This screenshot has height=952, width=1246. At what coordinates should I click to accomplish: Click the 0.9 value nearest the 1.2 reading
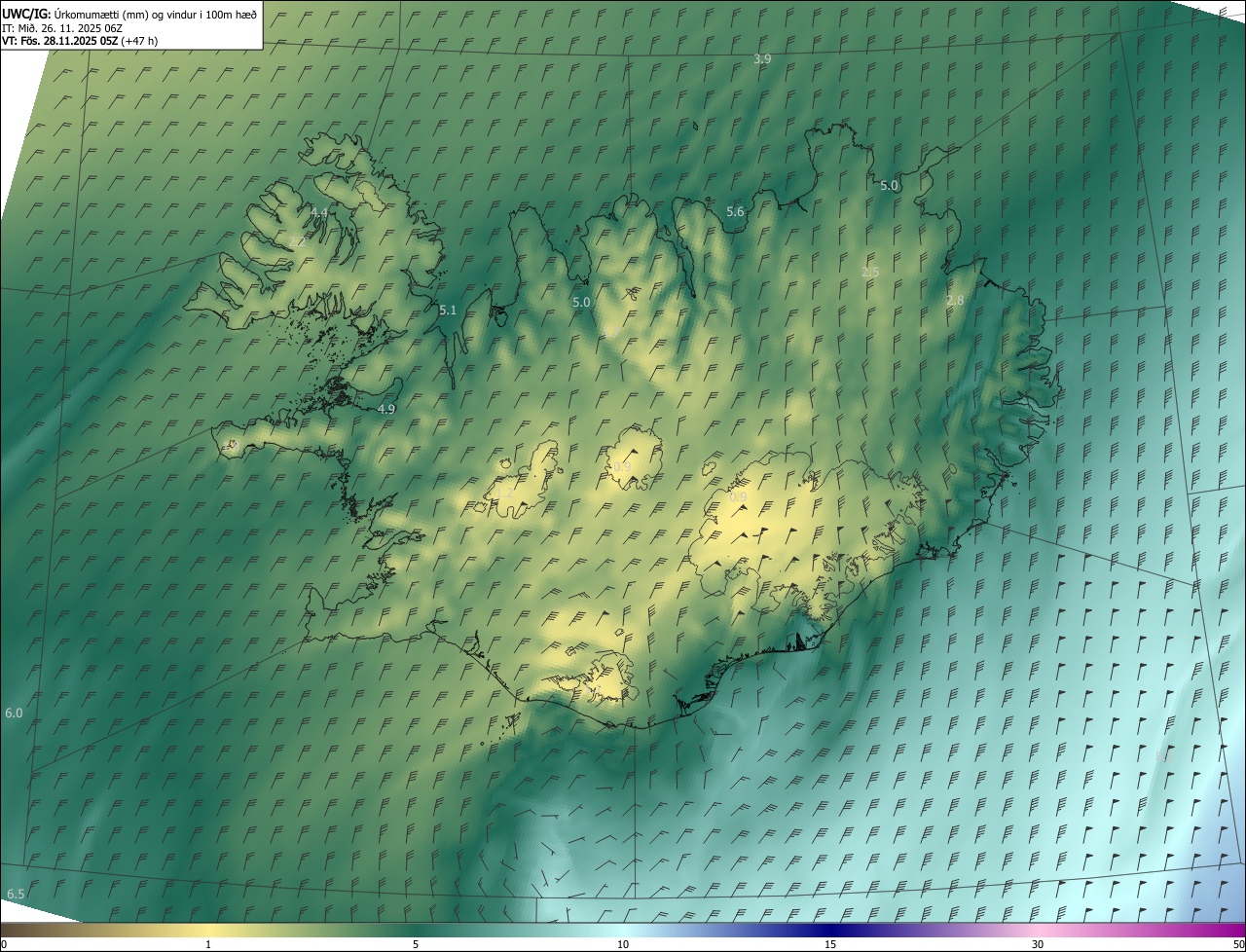622,467
